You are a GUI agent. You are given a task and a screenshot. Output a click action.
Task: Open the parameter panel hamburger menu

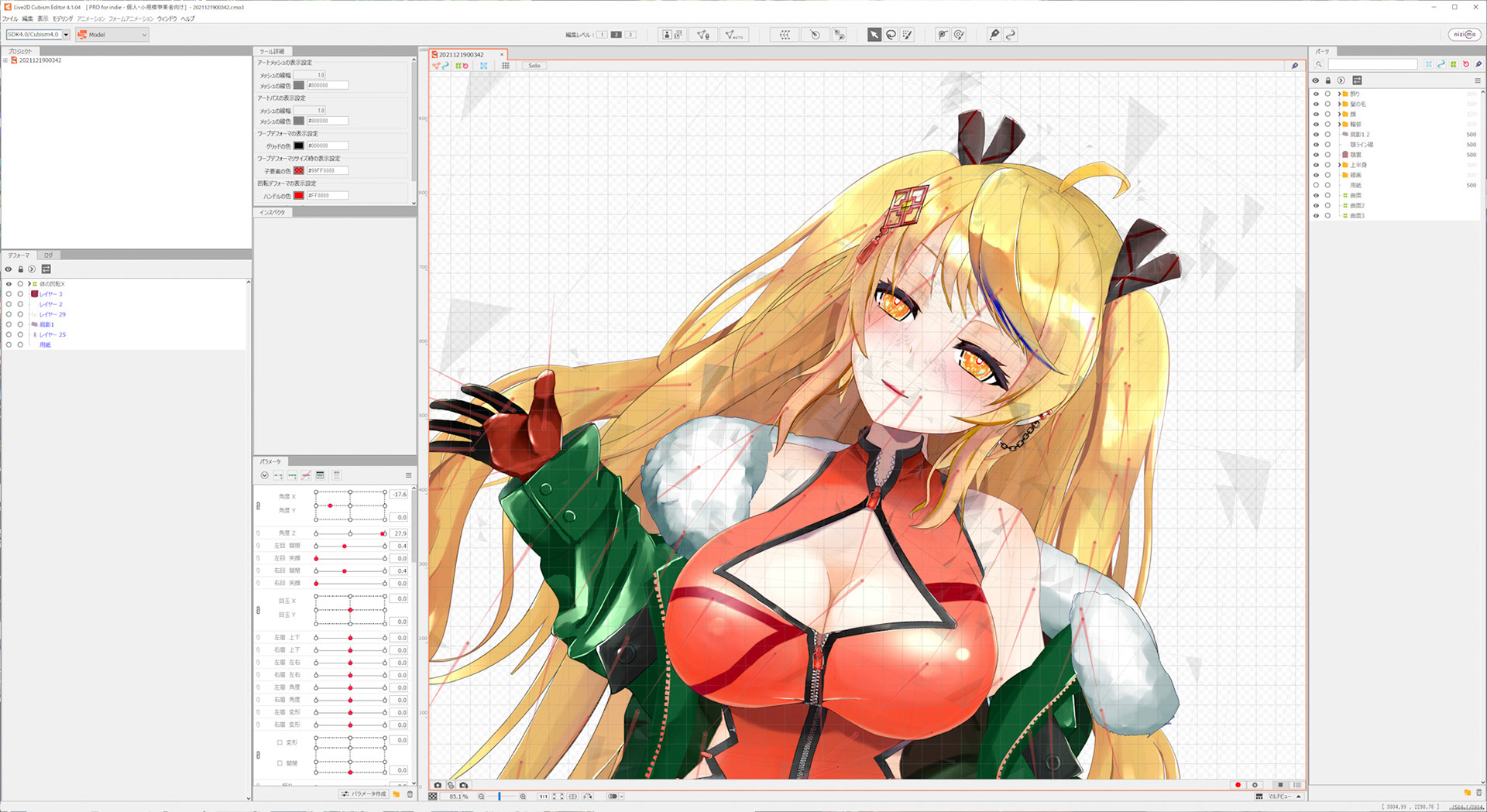point(408,475)
